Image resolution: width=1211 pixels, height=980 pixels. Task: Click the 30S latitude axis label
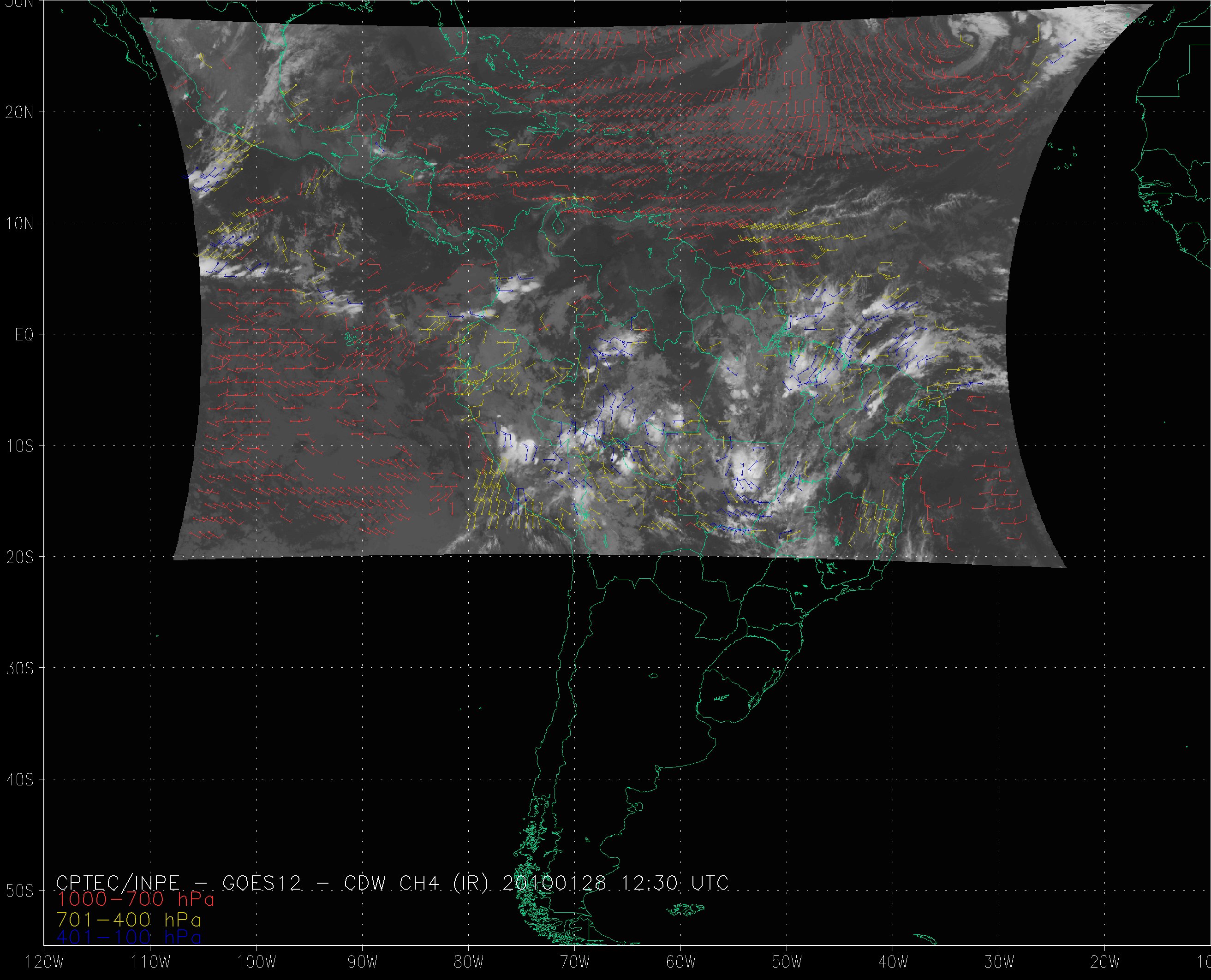click(x=20, y=668)
